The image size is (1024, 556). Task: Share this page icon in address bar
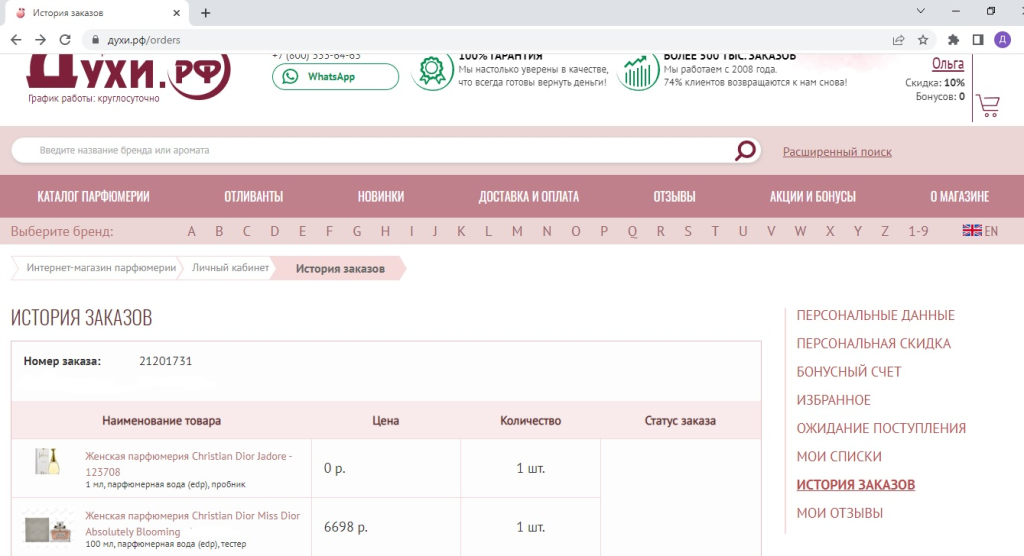pos(899,40)
